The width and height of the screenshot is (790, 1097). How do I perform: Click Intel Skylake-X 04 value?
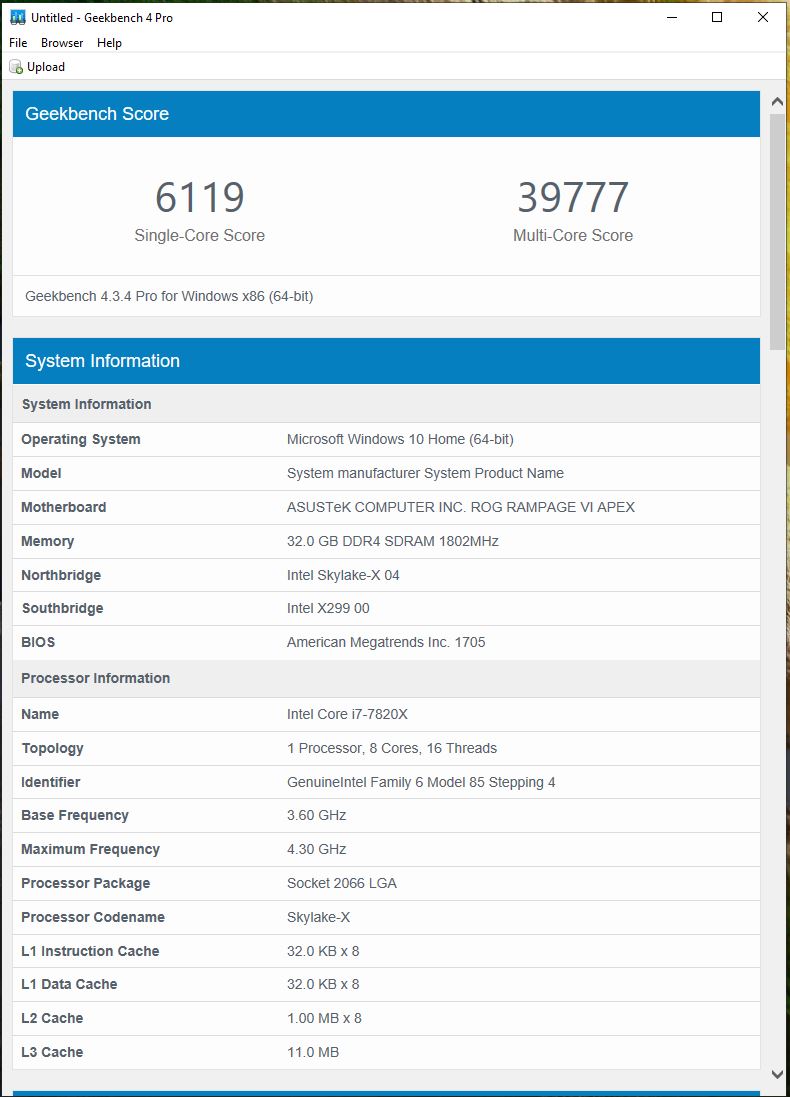343,575
